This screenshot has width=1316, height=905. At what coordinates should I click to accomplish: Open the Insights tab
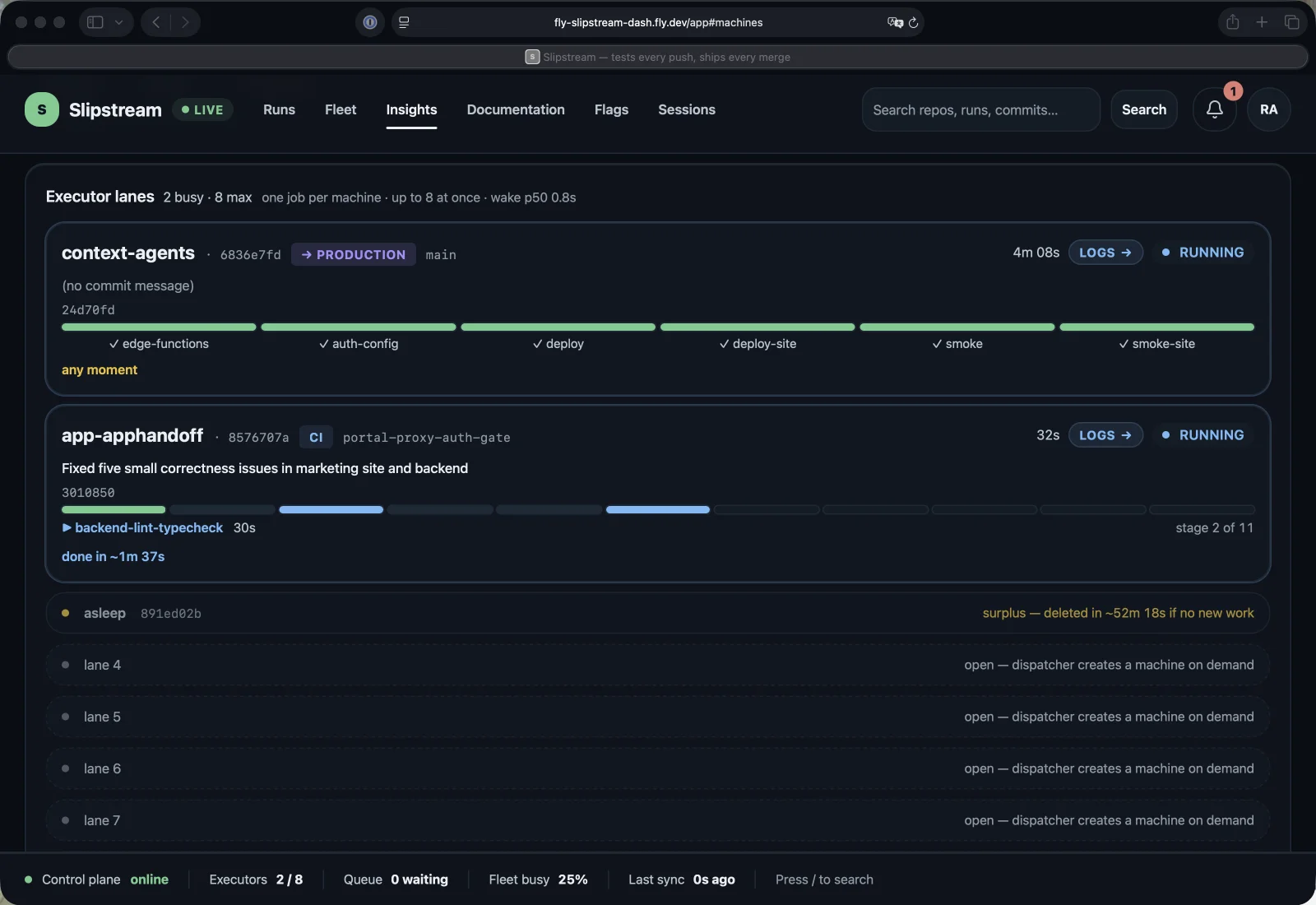tap(411, 109)
